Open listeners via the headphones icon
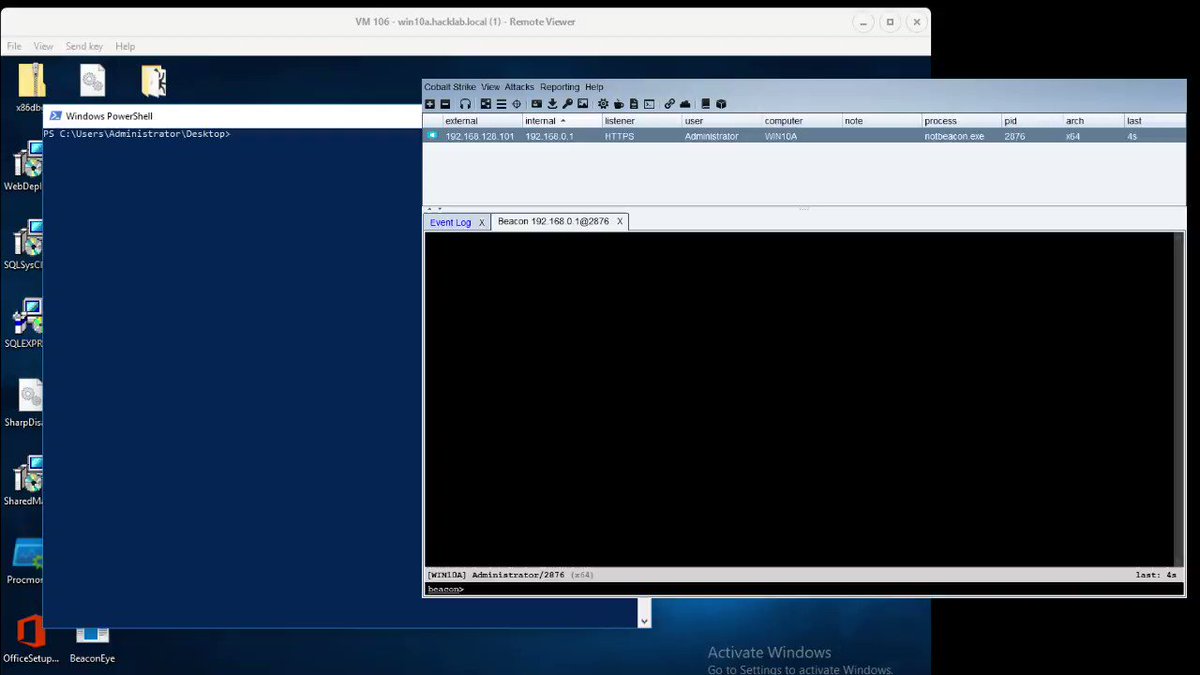 (x=465, y=104)
